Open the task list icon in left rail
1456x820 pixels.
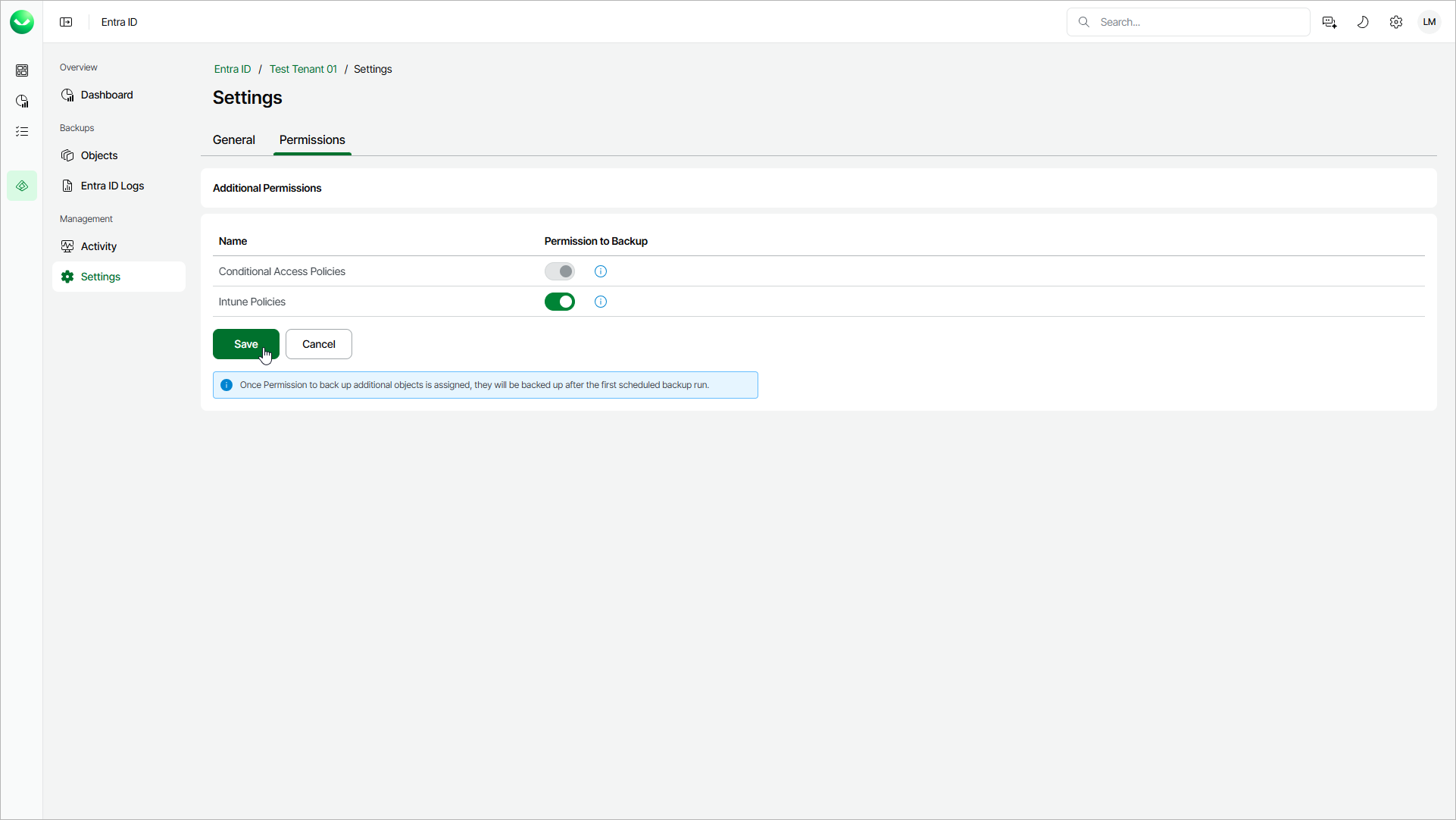[x=22, y=132]
